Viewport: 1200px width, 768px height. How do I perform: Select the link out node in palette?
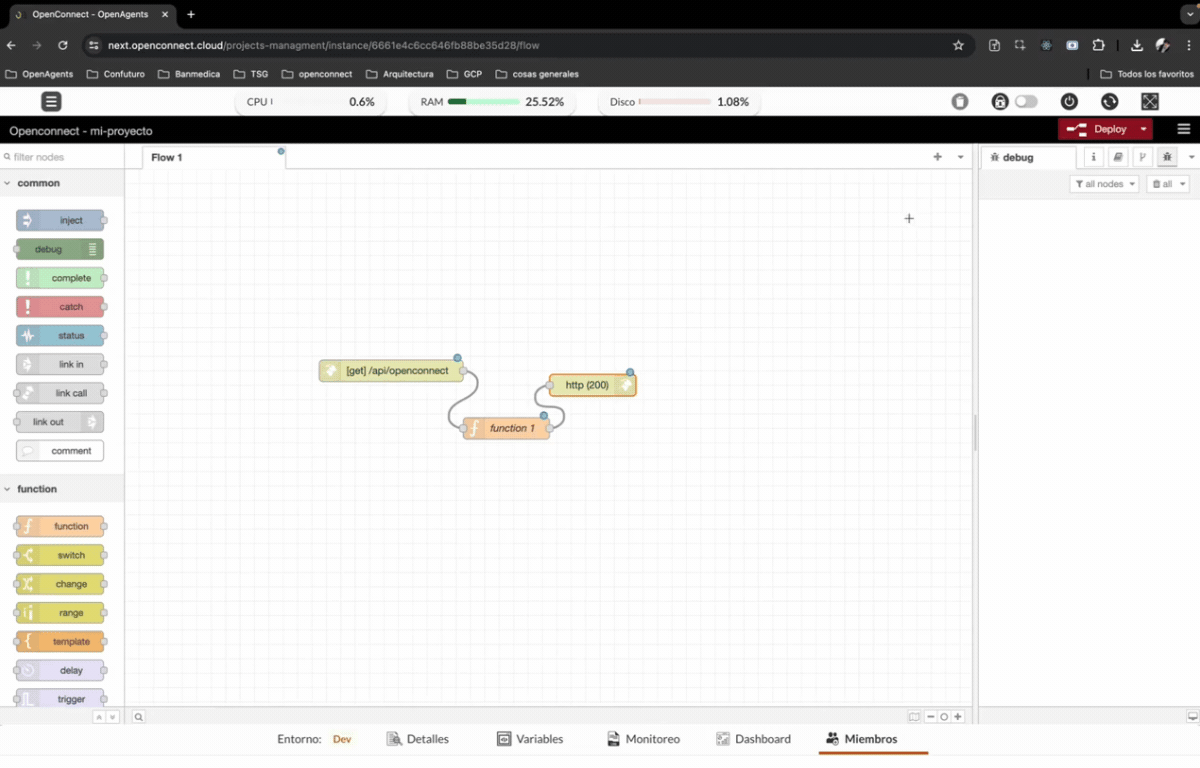(60, 422)
